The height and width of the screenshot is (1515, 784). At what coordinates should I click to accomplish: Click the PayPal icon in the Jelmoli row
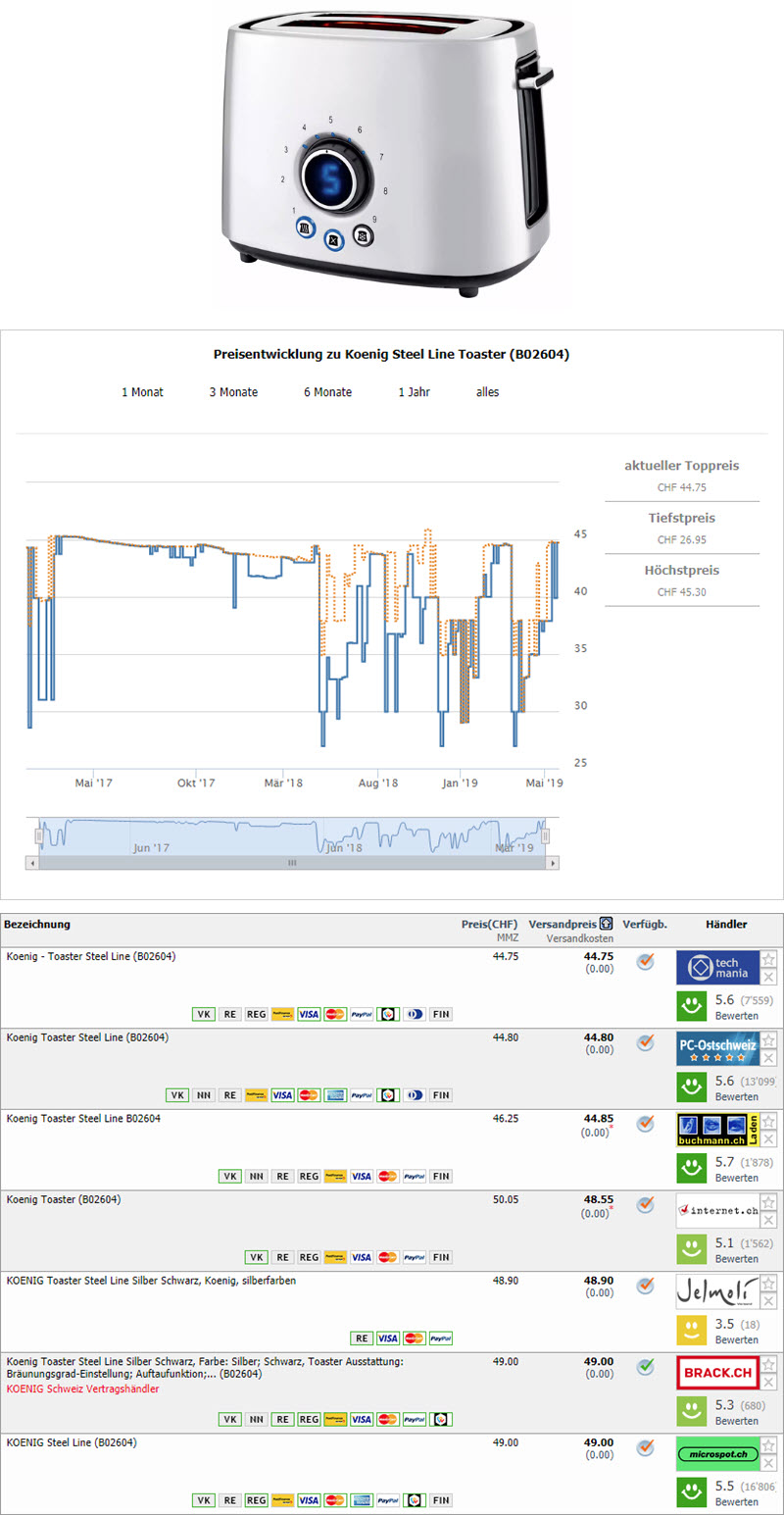[440, 1338]
